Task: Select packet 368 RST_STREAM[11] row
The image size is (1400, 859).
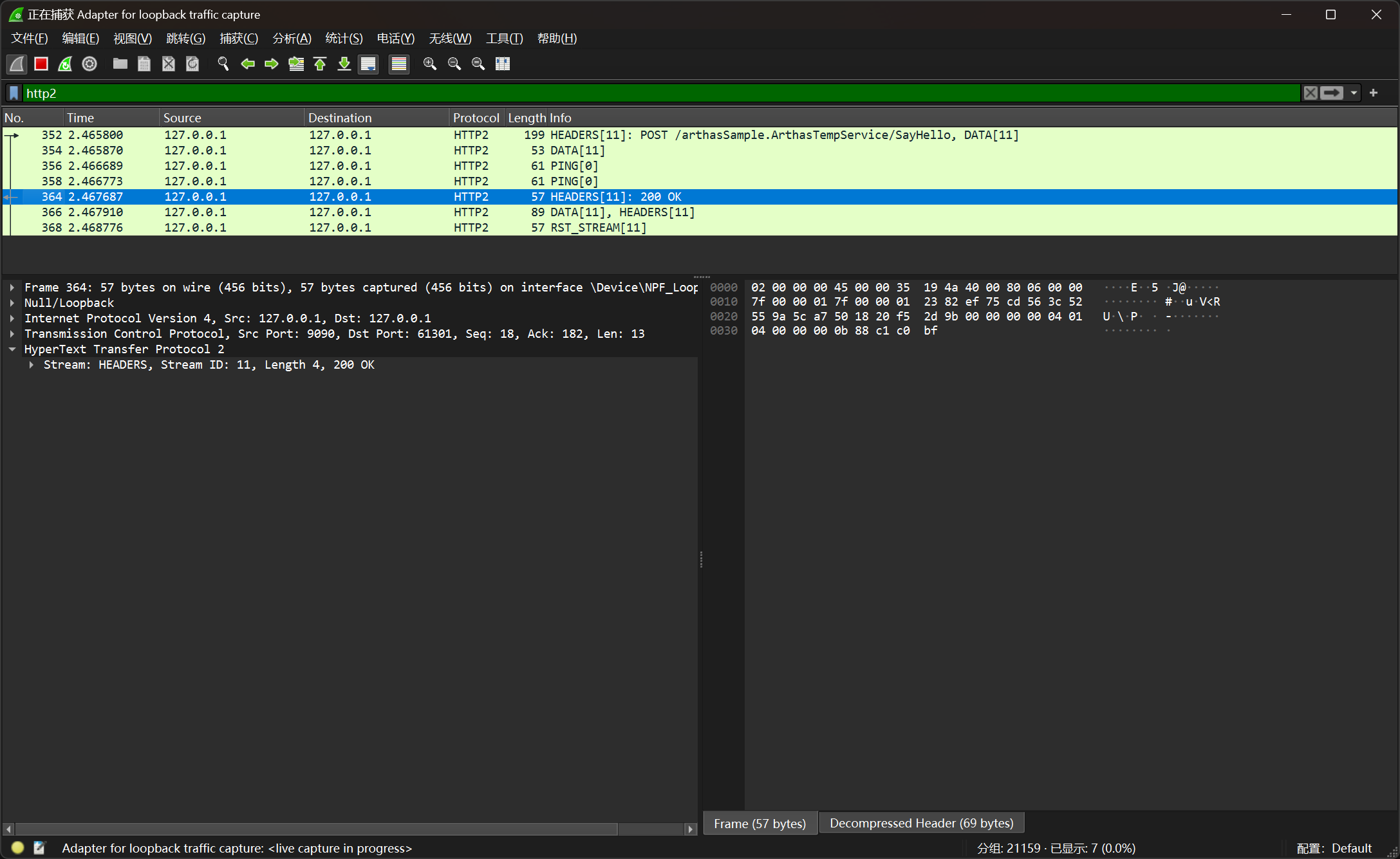Action: tap(700, 228)
